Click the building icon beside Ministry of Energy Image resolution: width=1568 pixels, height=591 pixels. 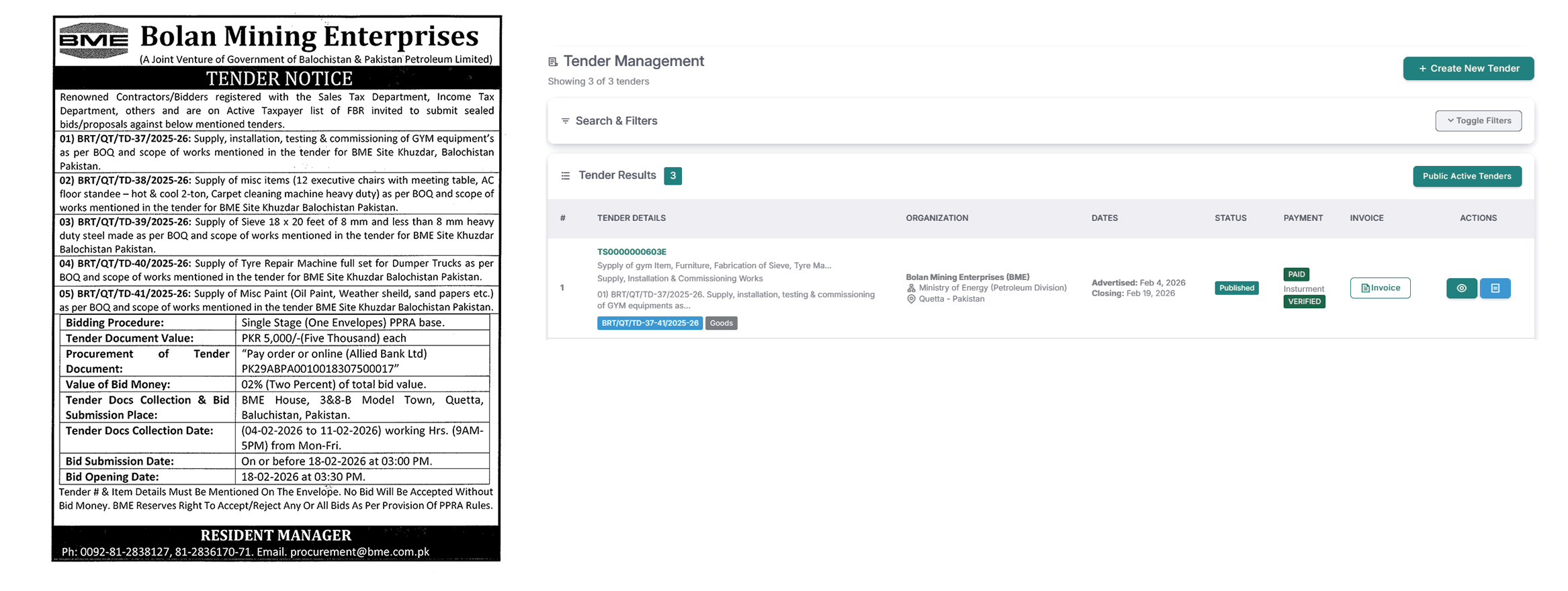[x=911, y=288]
